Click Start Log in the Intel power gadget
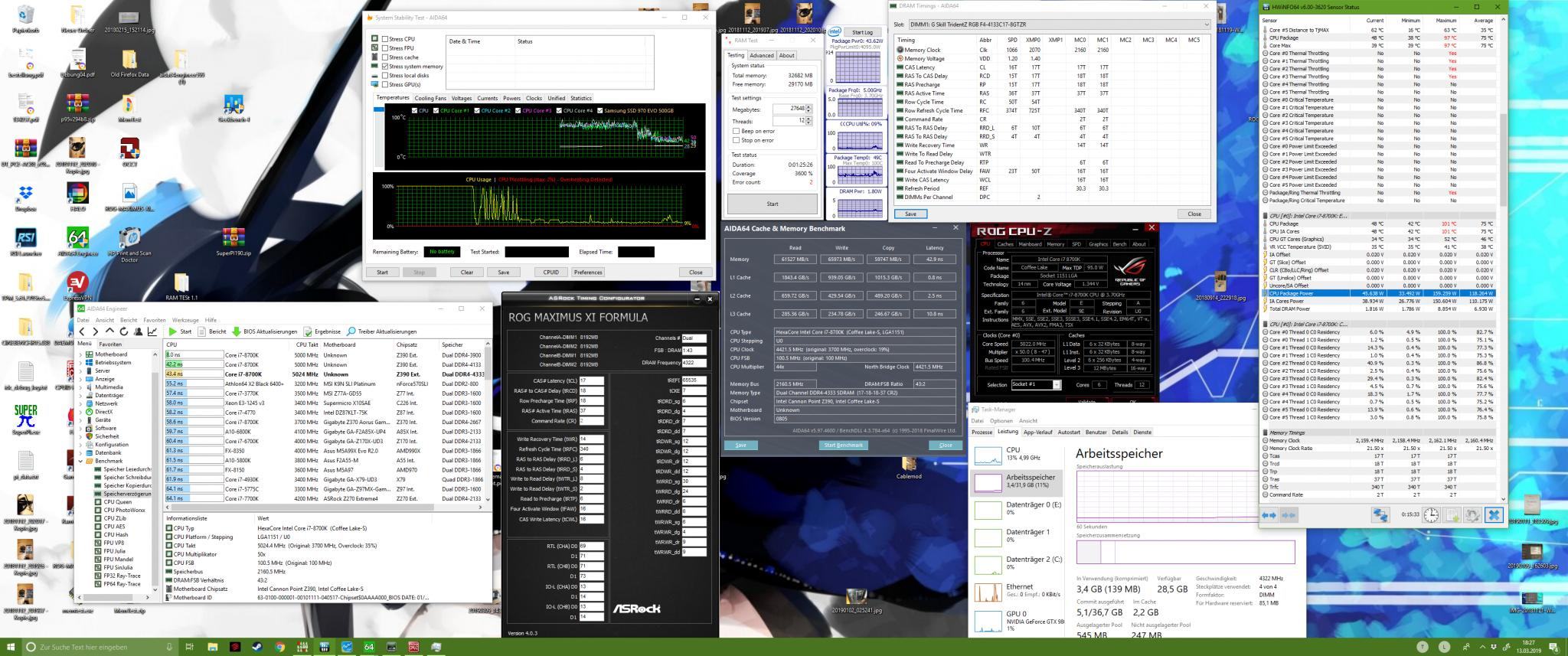This screenshot has width=1568, height=656. 862,32
